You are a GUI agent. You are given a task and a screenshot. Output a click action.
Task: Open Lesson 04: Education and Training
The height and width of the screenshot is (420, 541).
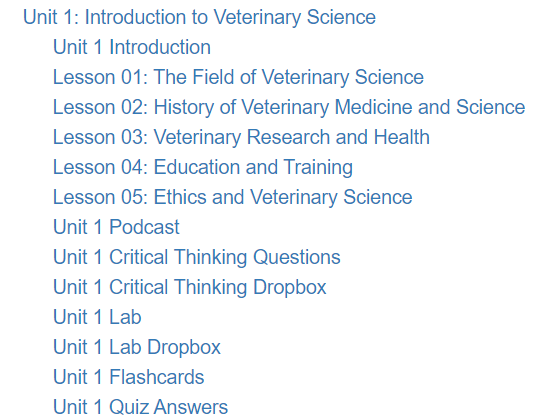pos(203,167)
